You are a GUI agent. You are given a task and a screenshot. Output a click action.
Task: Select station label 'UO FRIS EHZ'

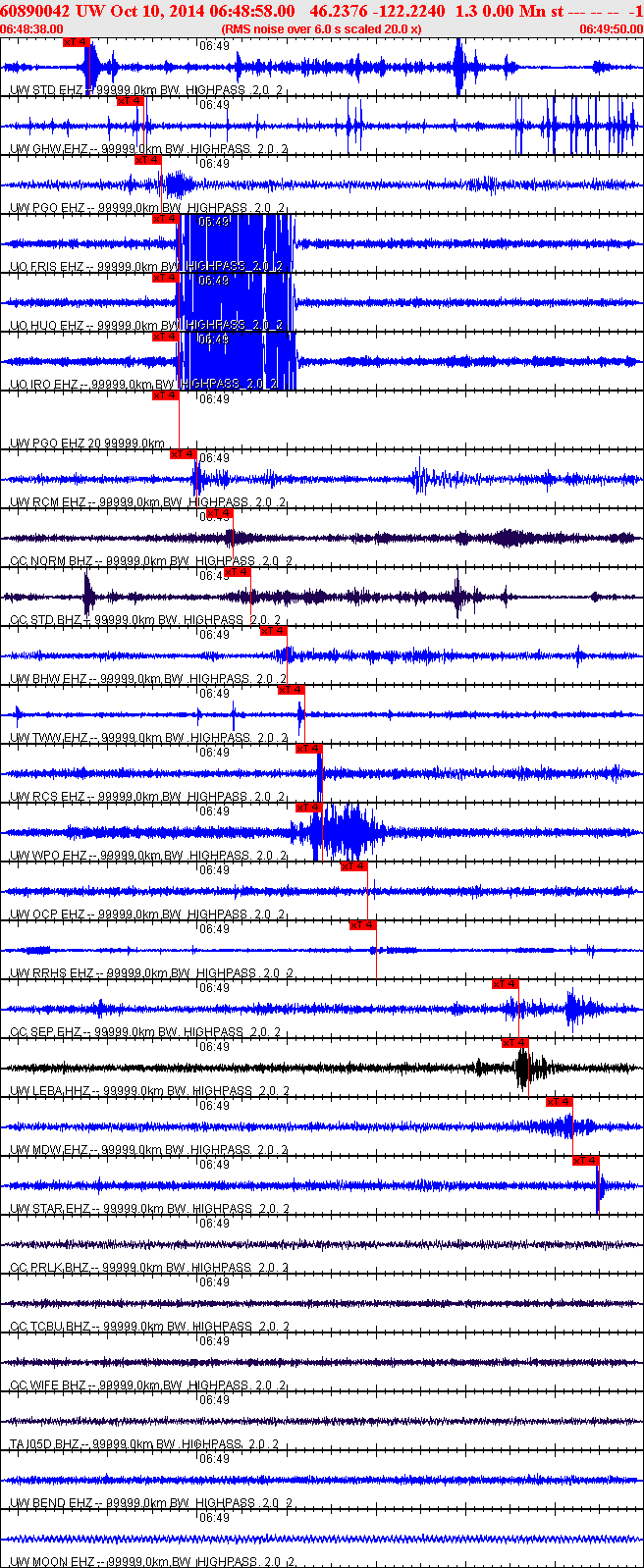47,267
